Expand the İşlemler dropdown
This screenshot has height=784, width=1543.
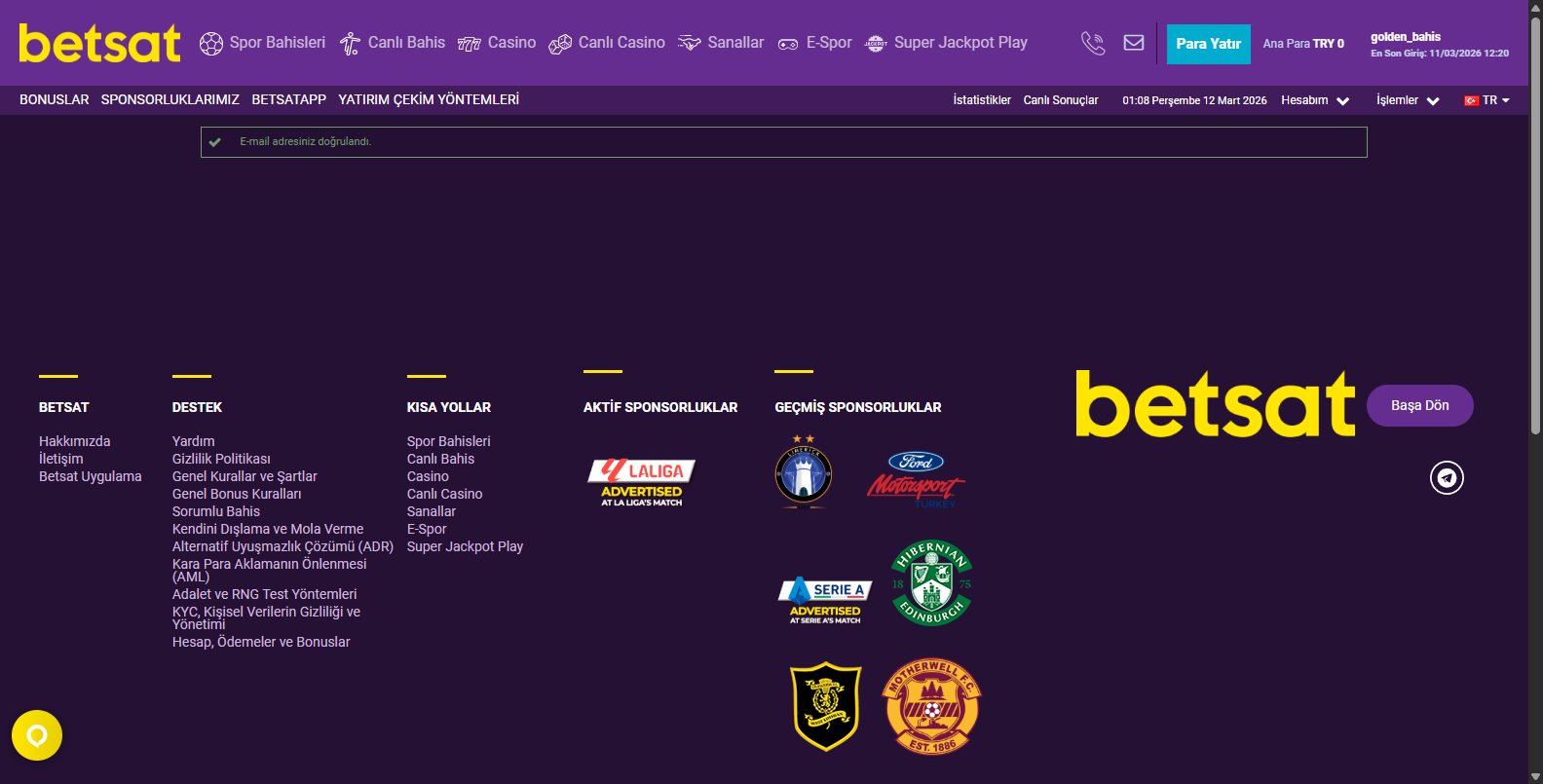click(1408, 100)
